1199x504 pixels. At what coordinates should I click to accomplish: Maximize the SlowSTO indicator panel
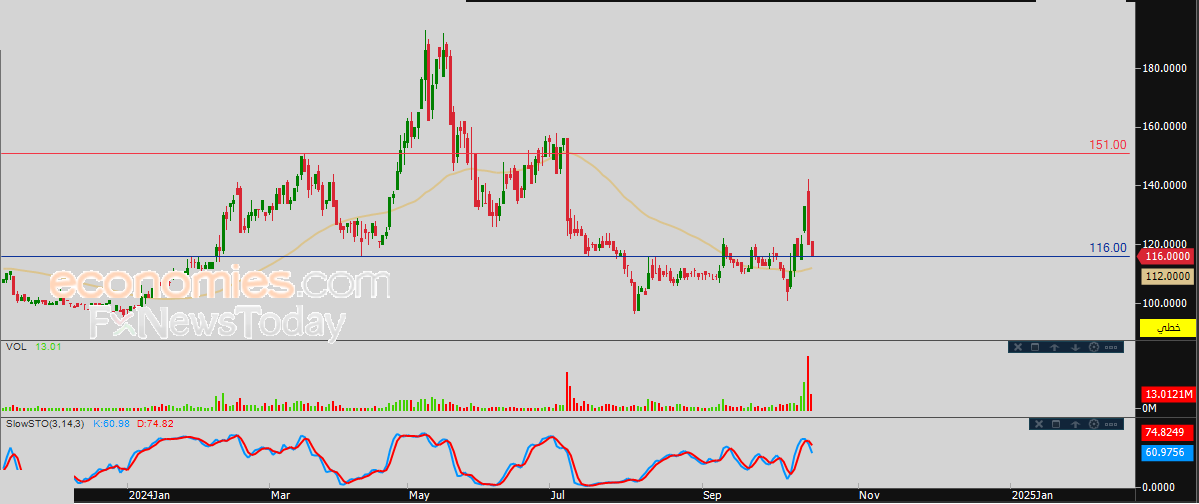1056,424
